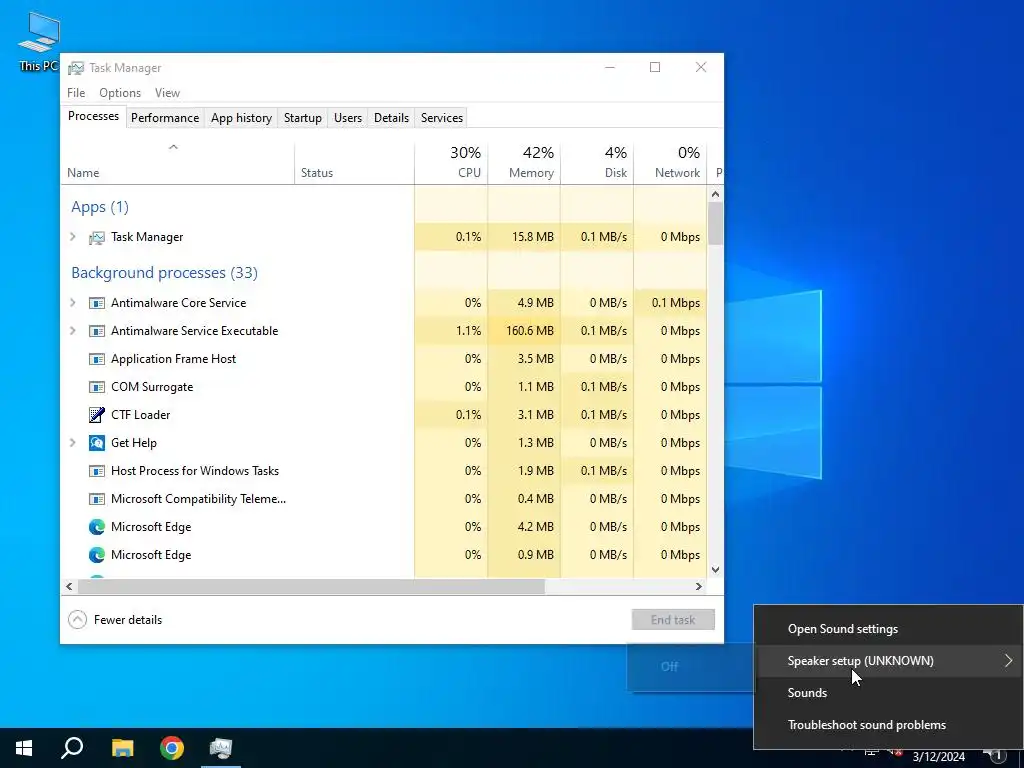Click the Task Manager taskbar button
The width and height of the screenshot is (1024, 768).
pos(221,748)
